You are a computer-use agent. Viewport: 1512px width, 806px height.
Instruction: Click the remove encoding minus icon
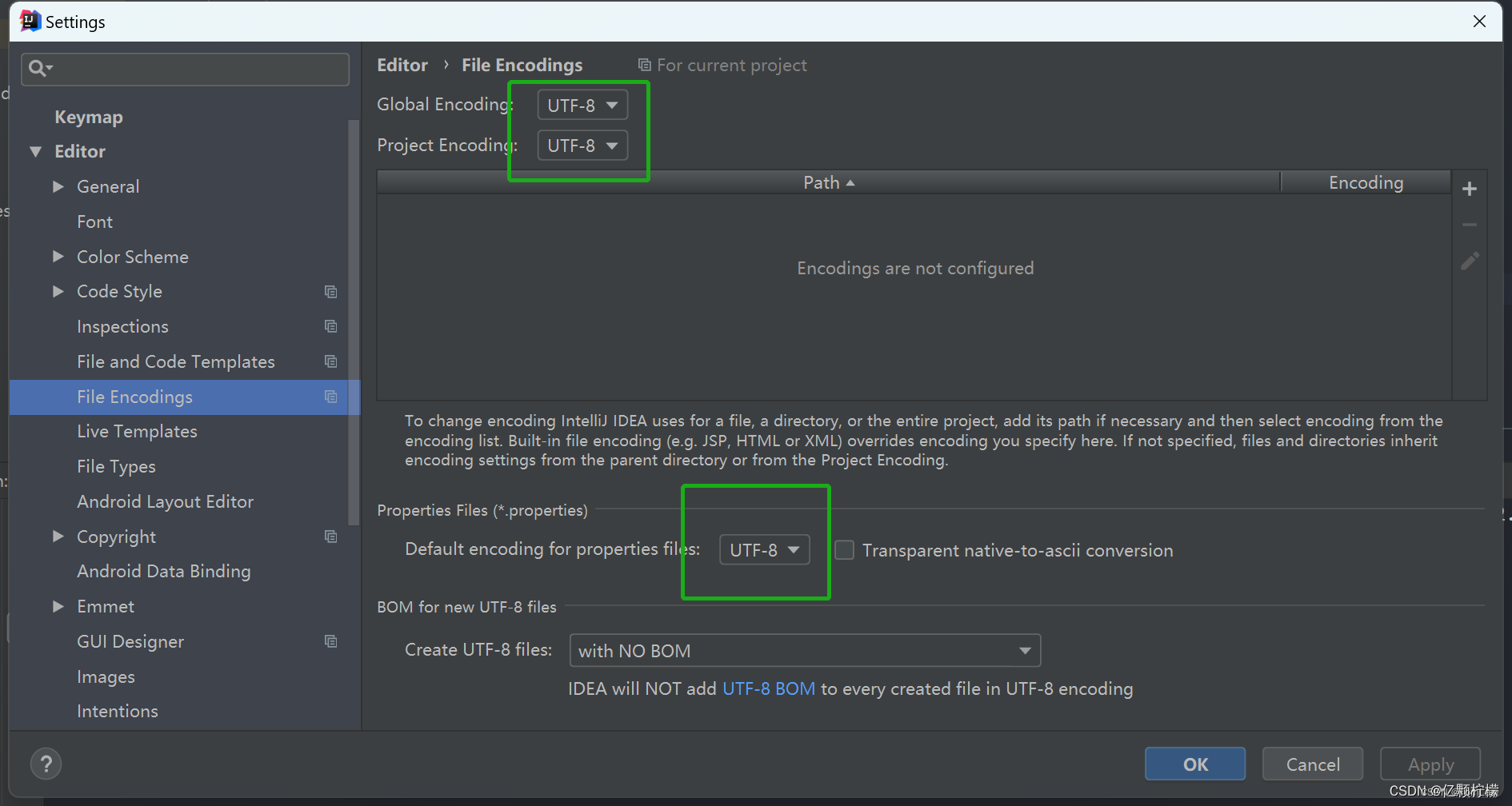tap(1469, 225)
